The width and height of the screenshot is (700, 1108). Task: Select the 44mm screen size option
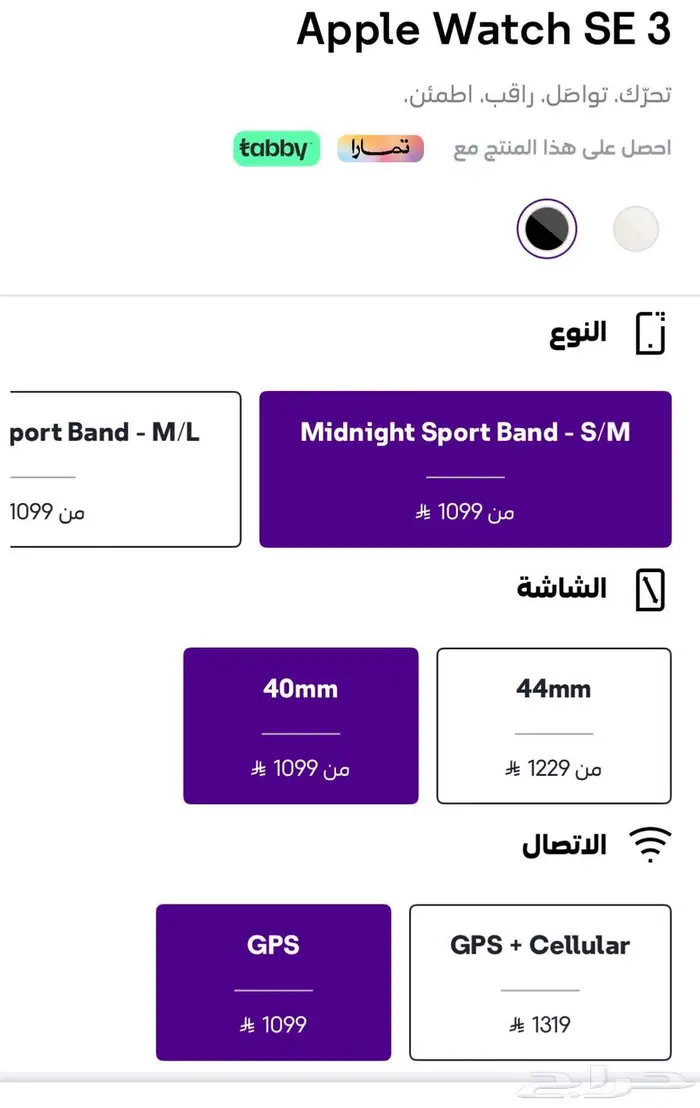[553, 724]
